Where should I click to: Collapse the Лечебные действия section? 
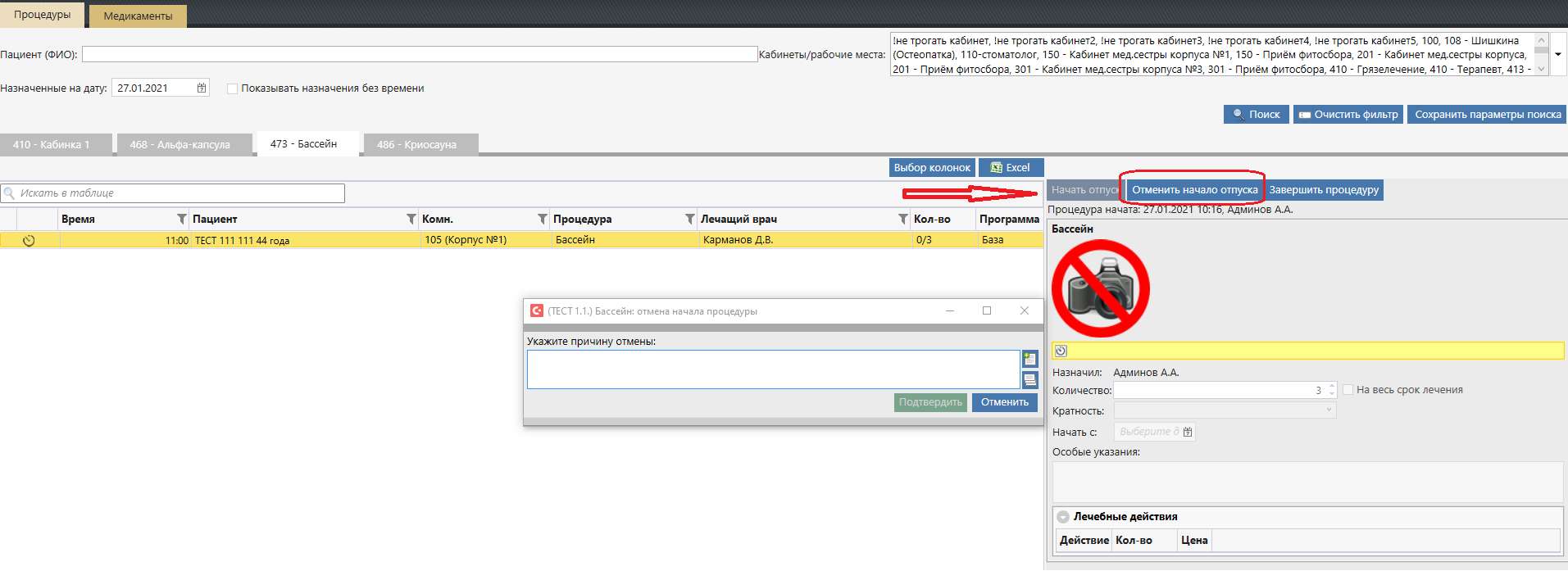(x=1063, y=517)
